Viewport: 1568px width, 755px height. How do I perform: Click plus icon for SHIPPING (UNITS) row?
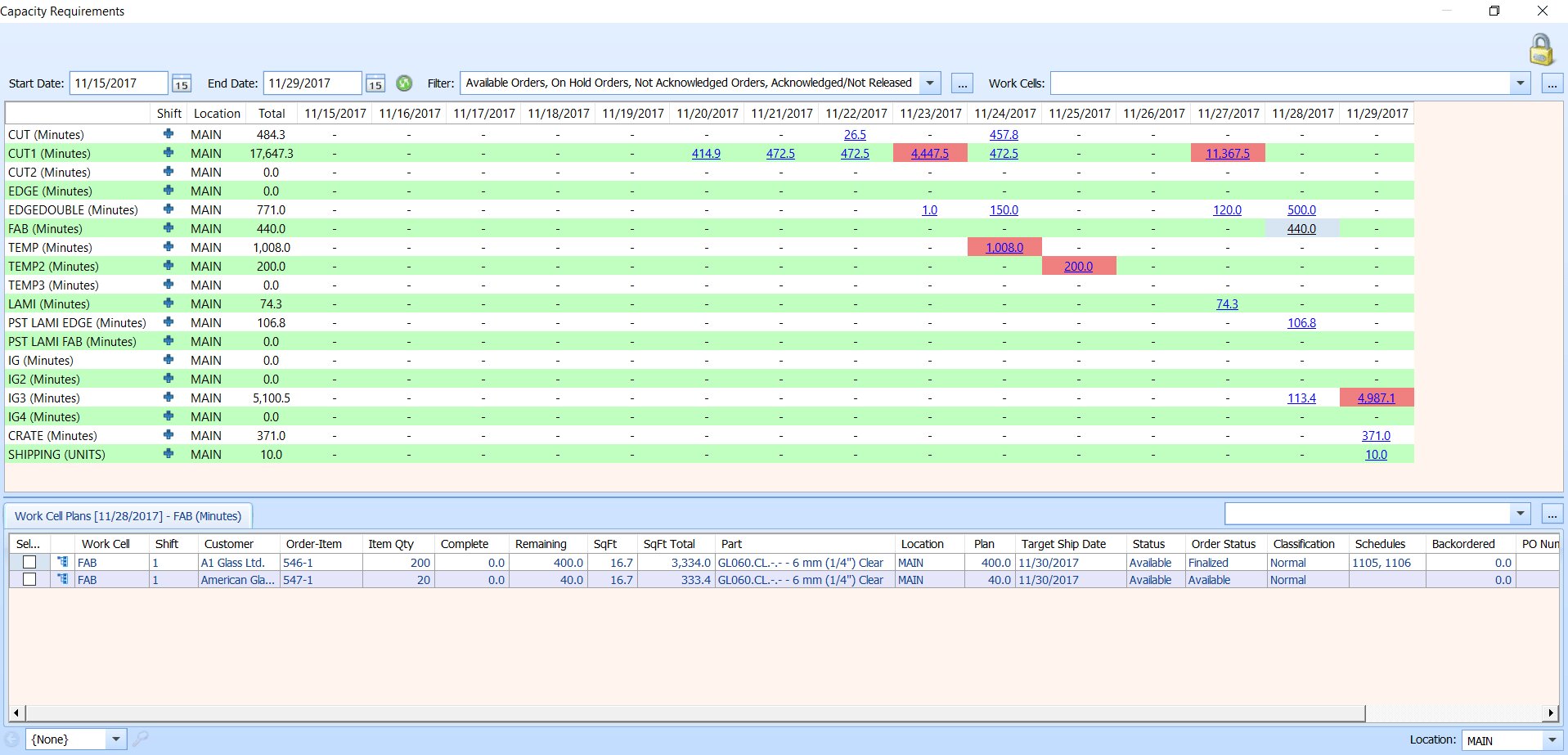pyautogui.click(x=168, y=454)
